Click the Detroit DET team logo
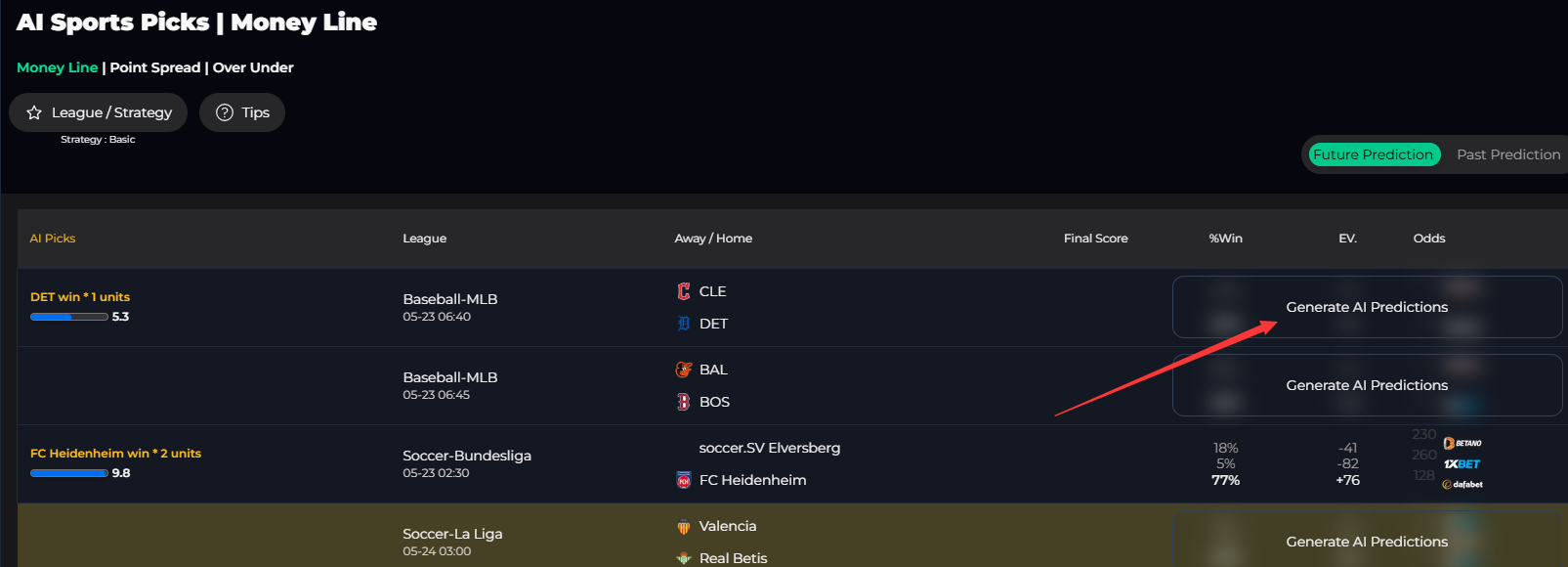Viewport: 1568px width, 567px height. pos(684,324)
